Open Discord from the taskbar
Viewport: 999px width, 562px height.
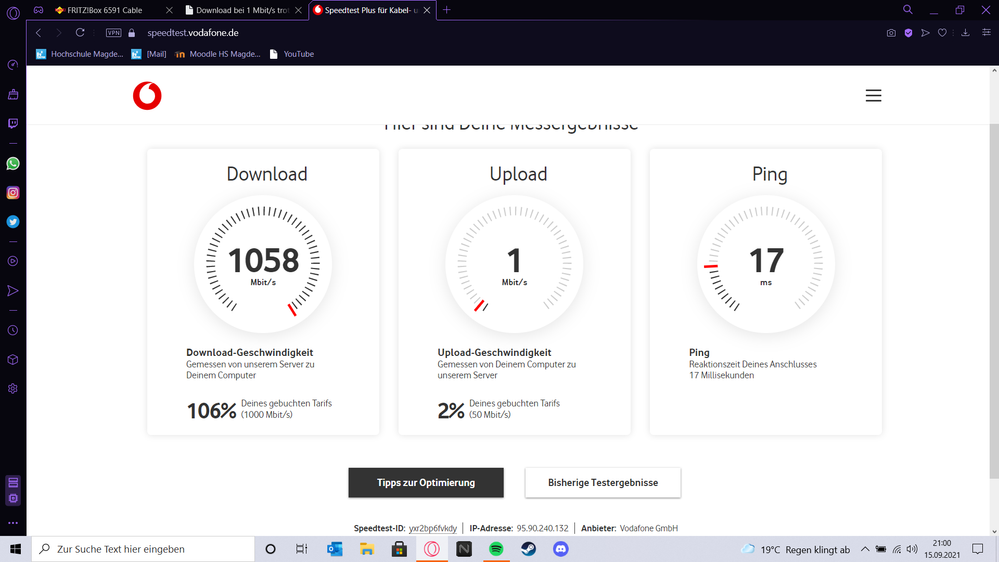pos(561,549)
